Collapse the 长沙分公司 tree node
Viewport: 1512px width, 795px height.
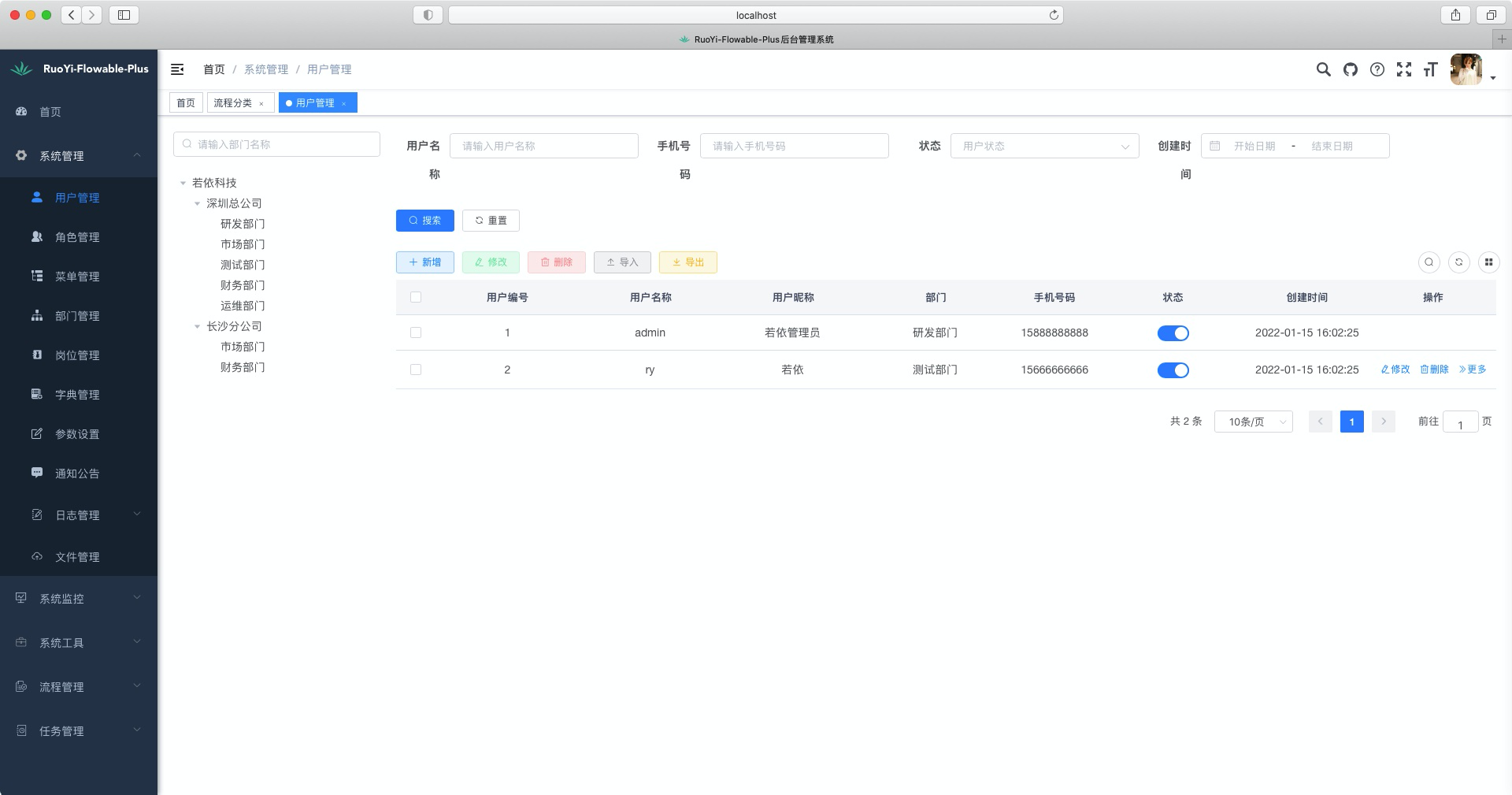pos(197,326)
